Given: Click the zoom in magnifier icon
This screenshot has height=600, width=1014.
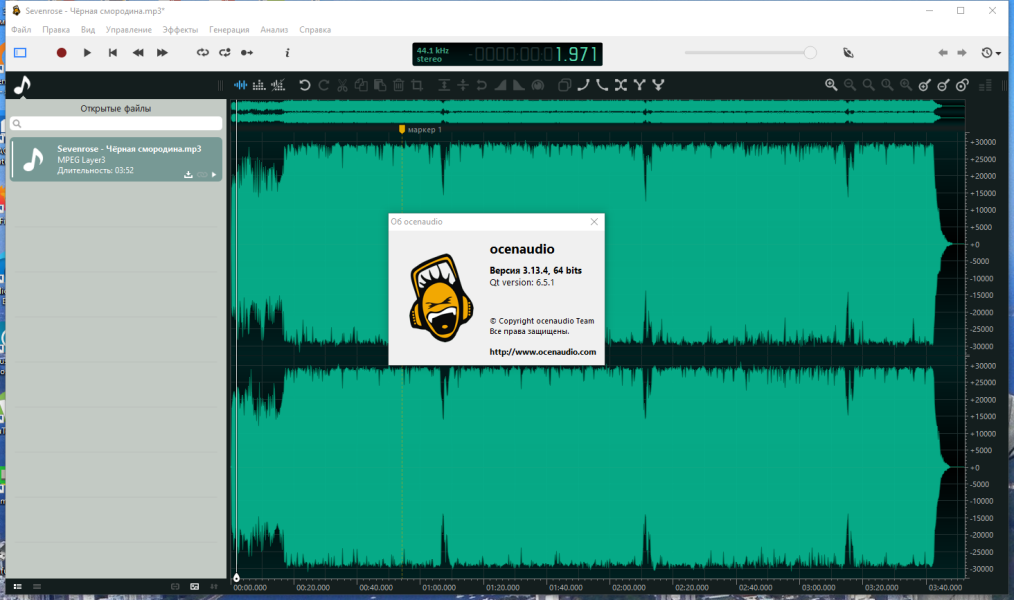Looking at the screenshot, I should click(831, 85).
